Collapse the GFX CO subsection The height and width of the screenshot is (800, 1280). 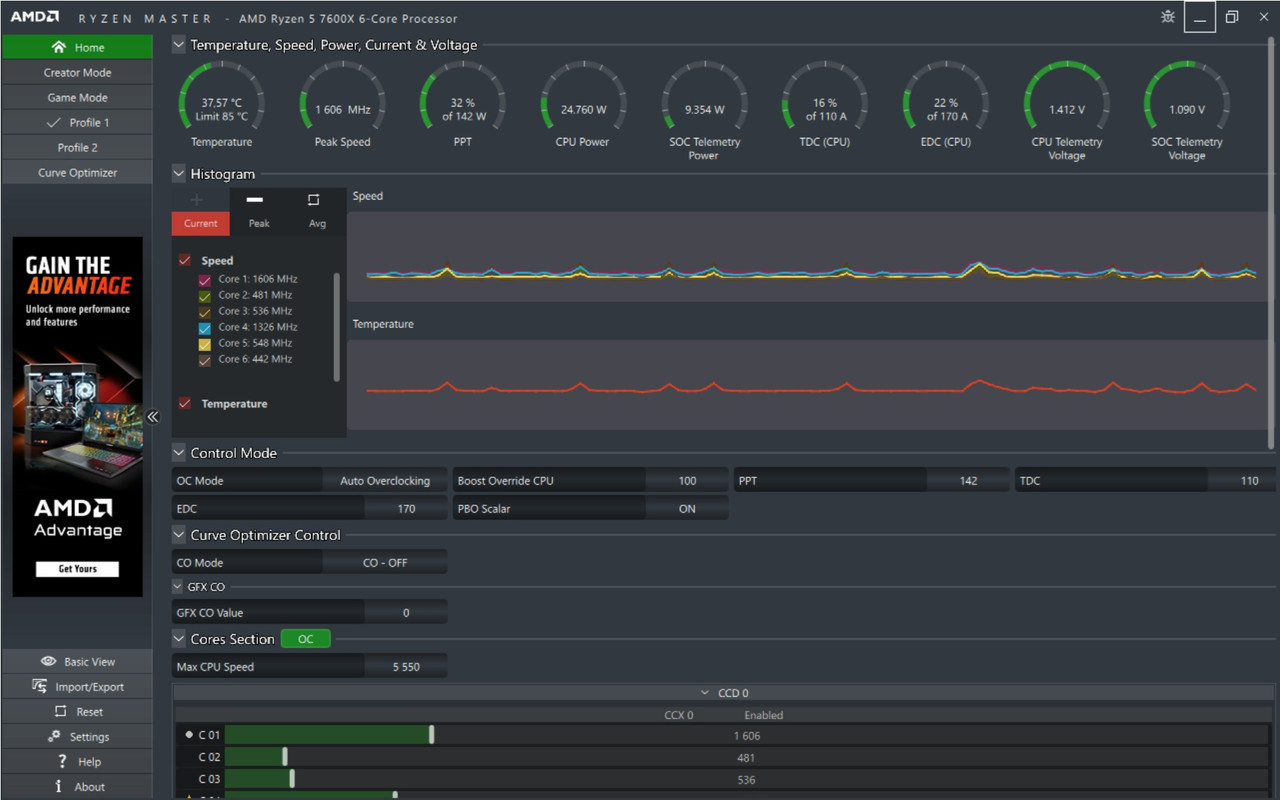click(x=179, y=587)
